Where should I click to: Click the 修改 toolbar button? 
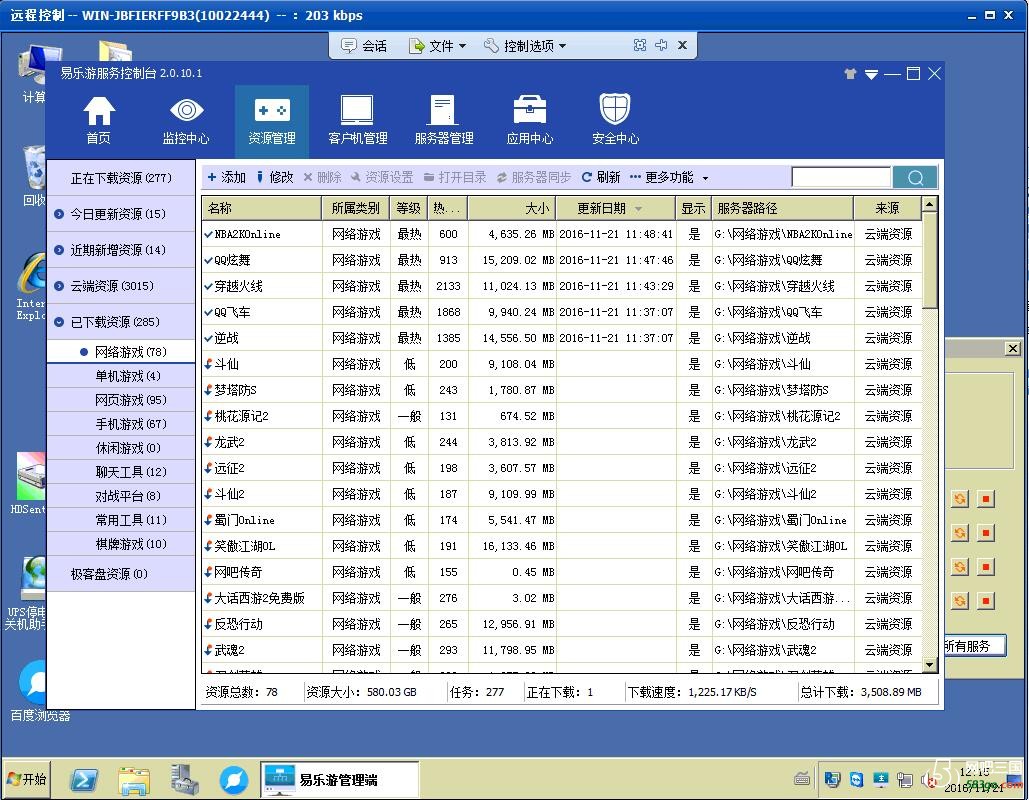(x=275, y=177)
